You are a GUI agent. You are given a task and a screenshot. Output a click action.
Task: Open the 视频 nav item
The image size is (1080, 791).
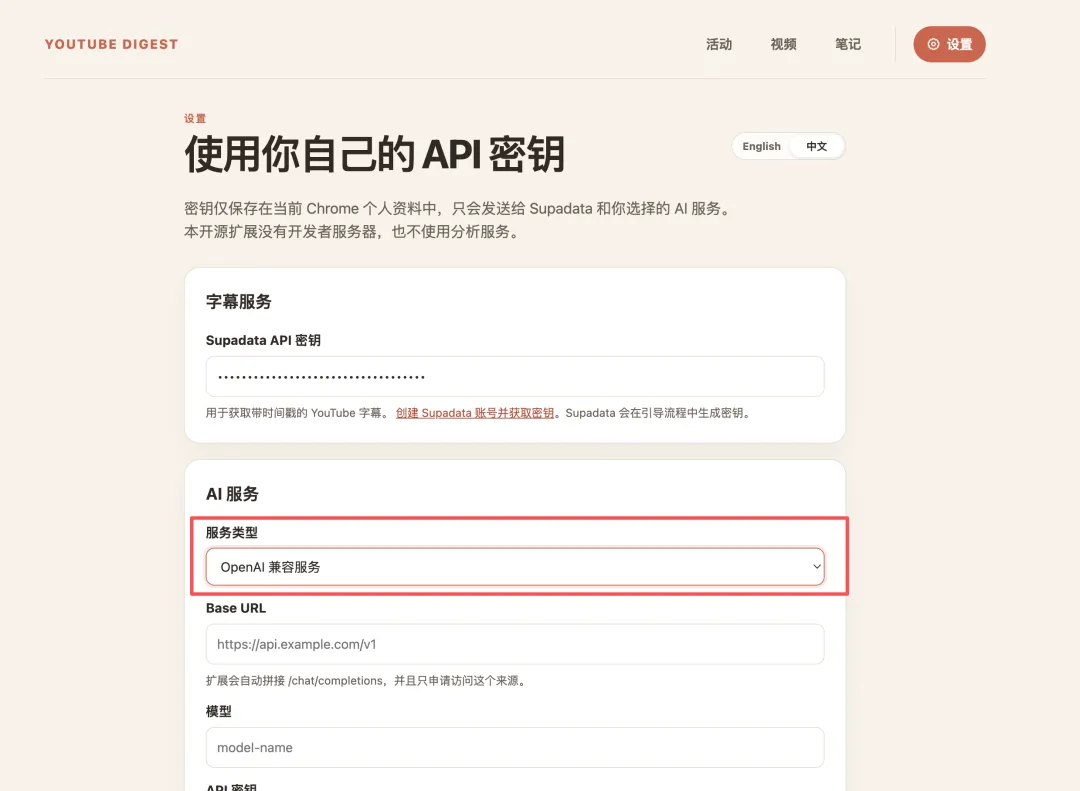783,44
